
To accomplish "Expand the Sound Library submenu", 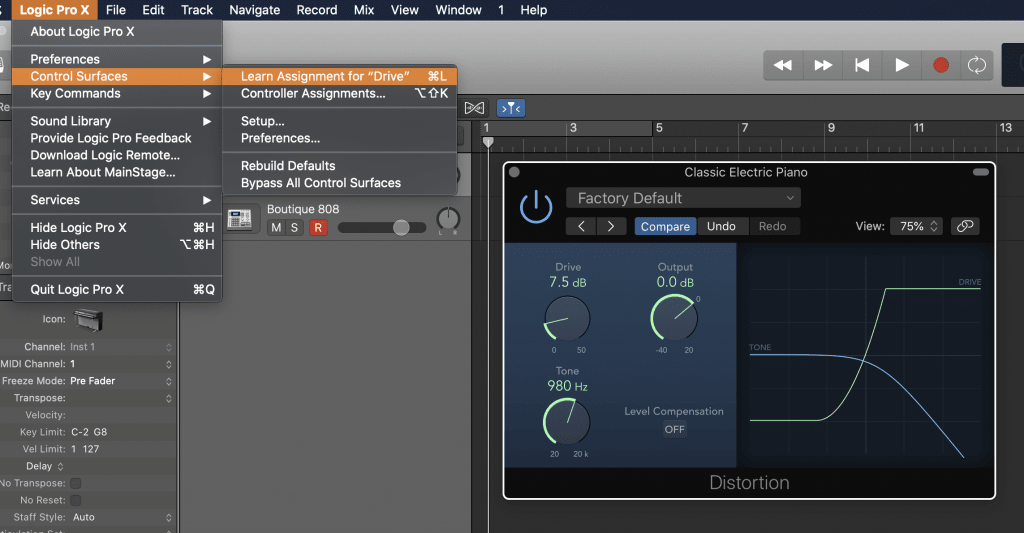I will pos(117,121).
